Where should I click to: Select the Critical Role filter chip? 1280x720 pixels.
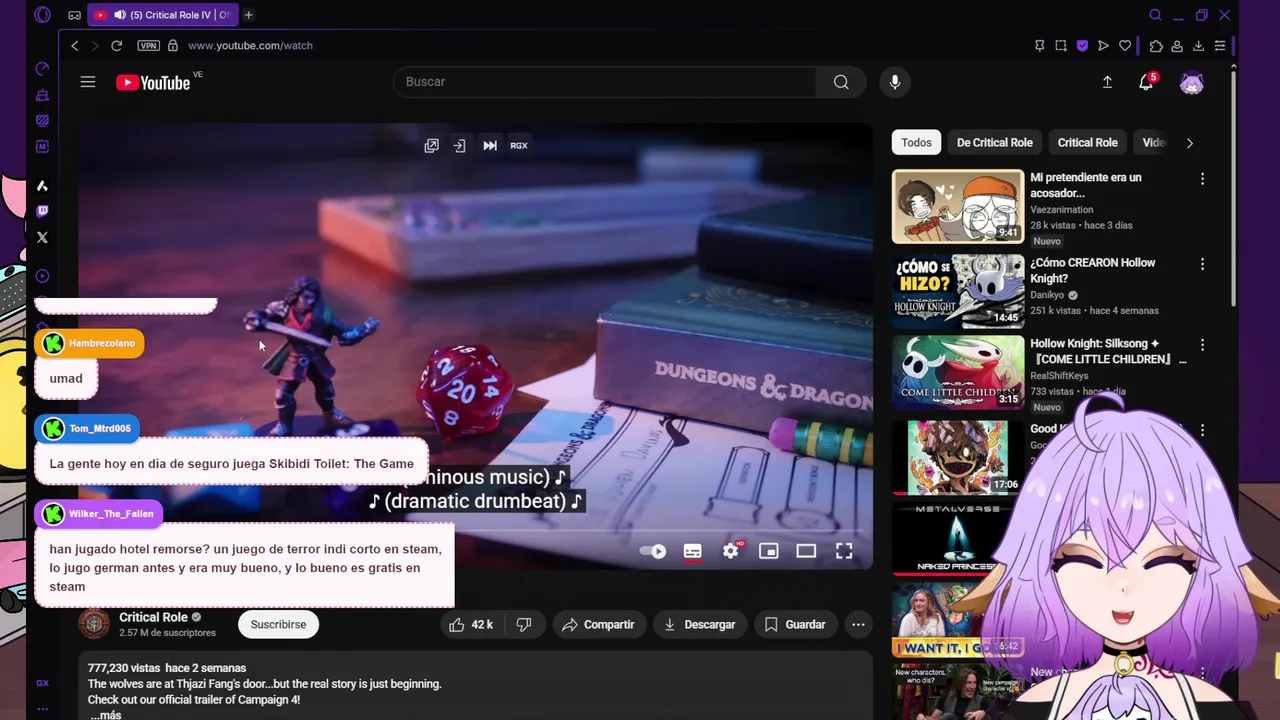click(1087, 142)
